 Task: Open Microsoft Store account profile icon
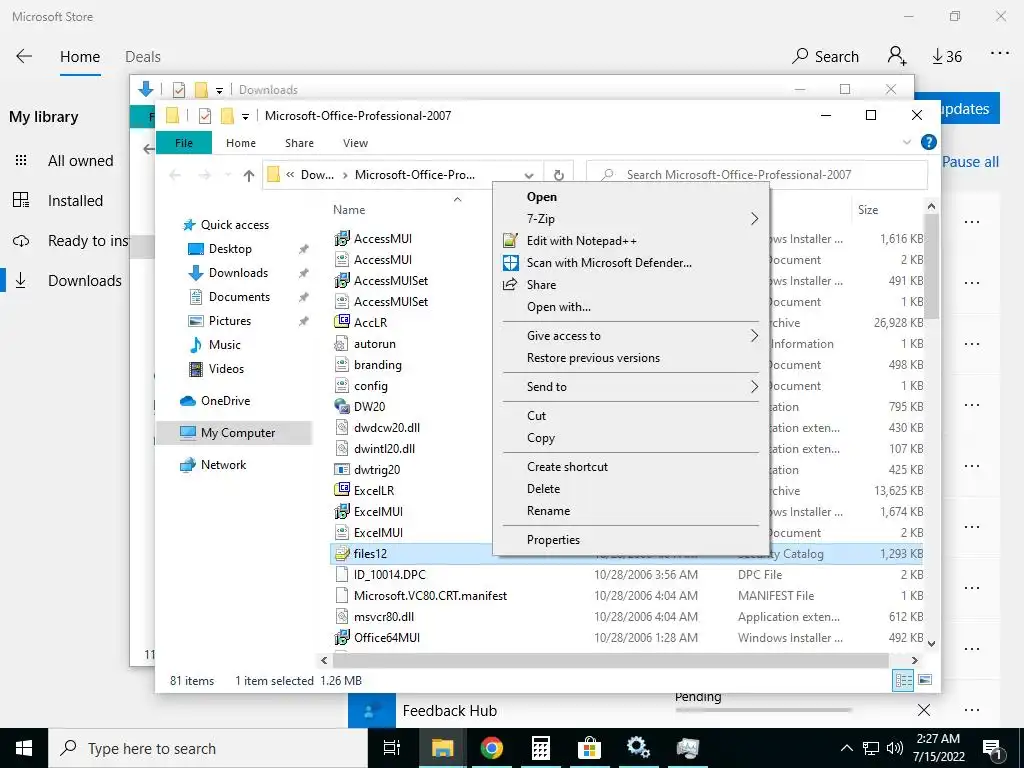coord(897,56)
